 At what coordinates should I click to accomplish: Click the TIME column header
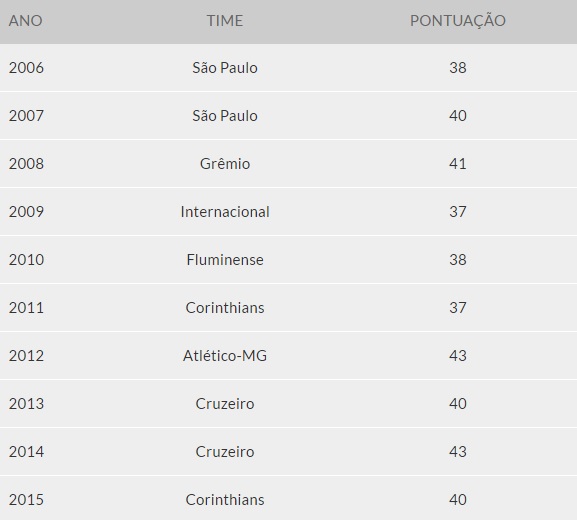coord(225,21)
